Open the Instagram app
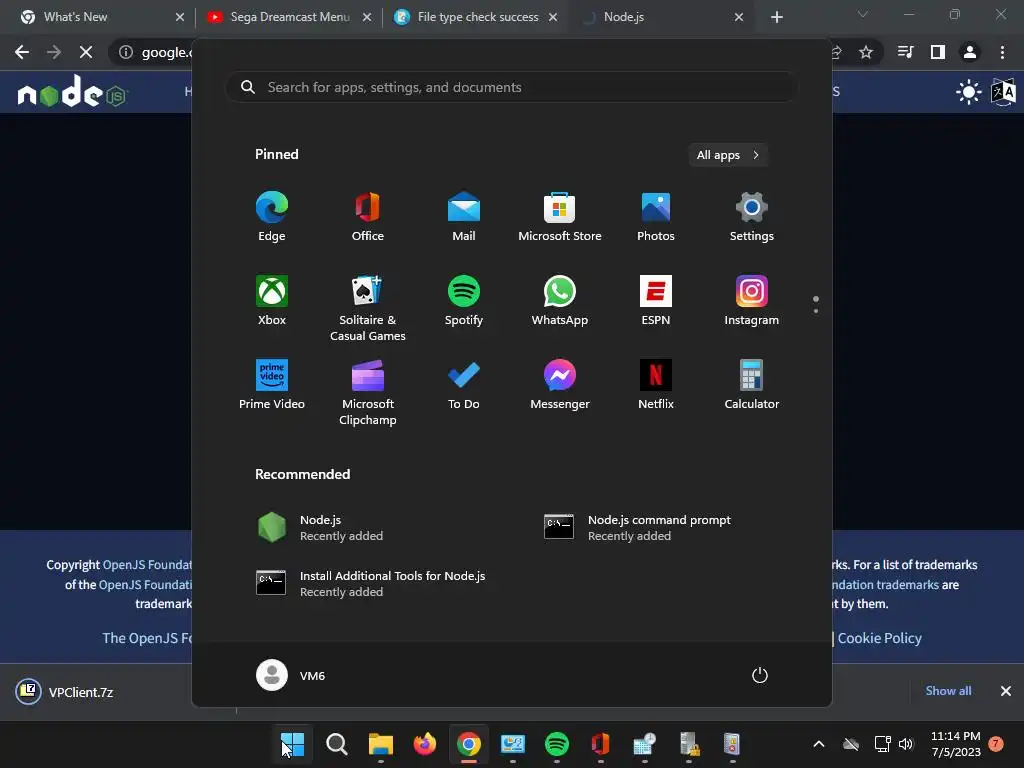 [x=752, y=300]
